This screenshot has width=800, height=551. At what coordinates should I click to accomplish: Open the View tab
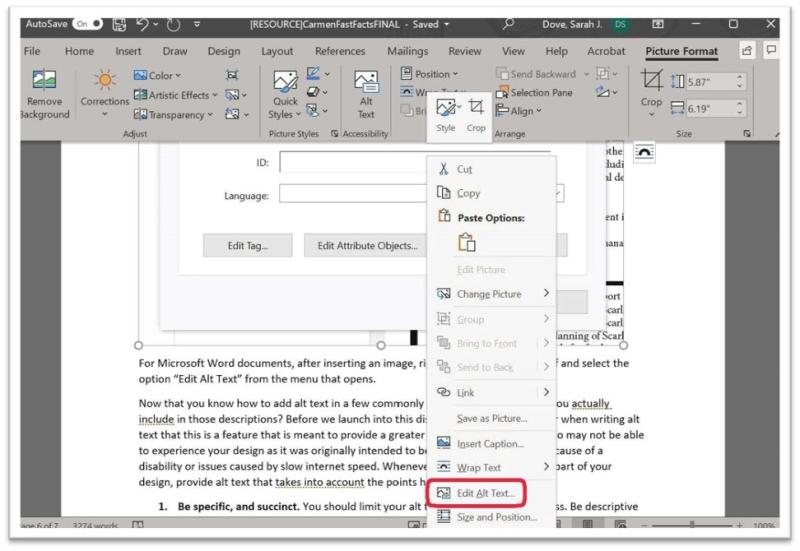(x=513, y=51)
